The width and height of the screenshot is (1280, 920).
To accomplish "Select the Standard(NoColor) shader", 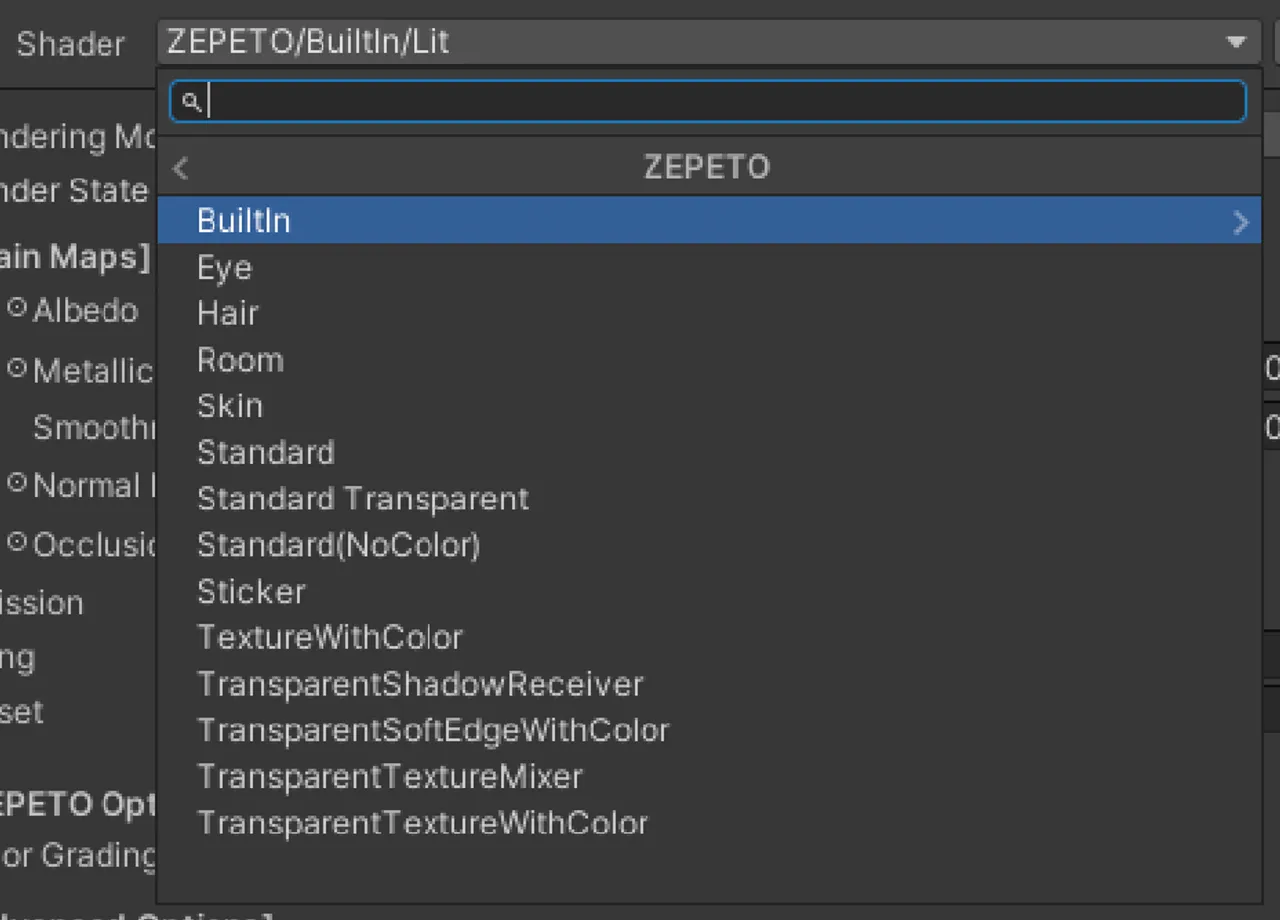I will pyautogui.click(x=339, y=545).
